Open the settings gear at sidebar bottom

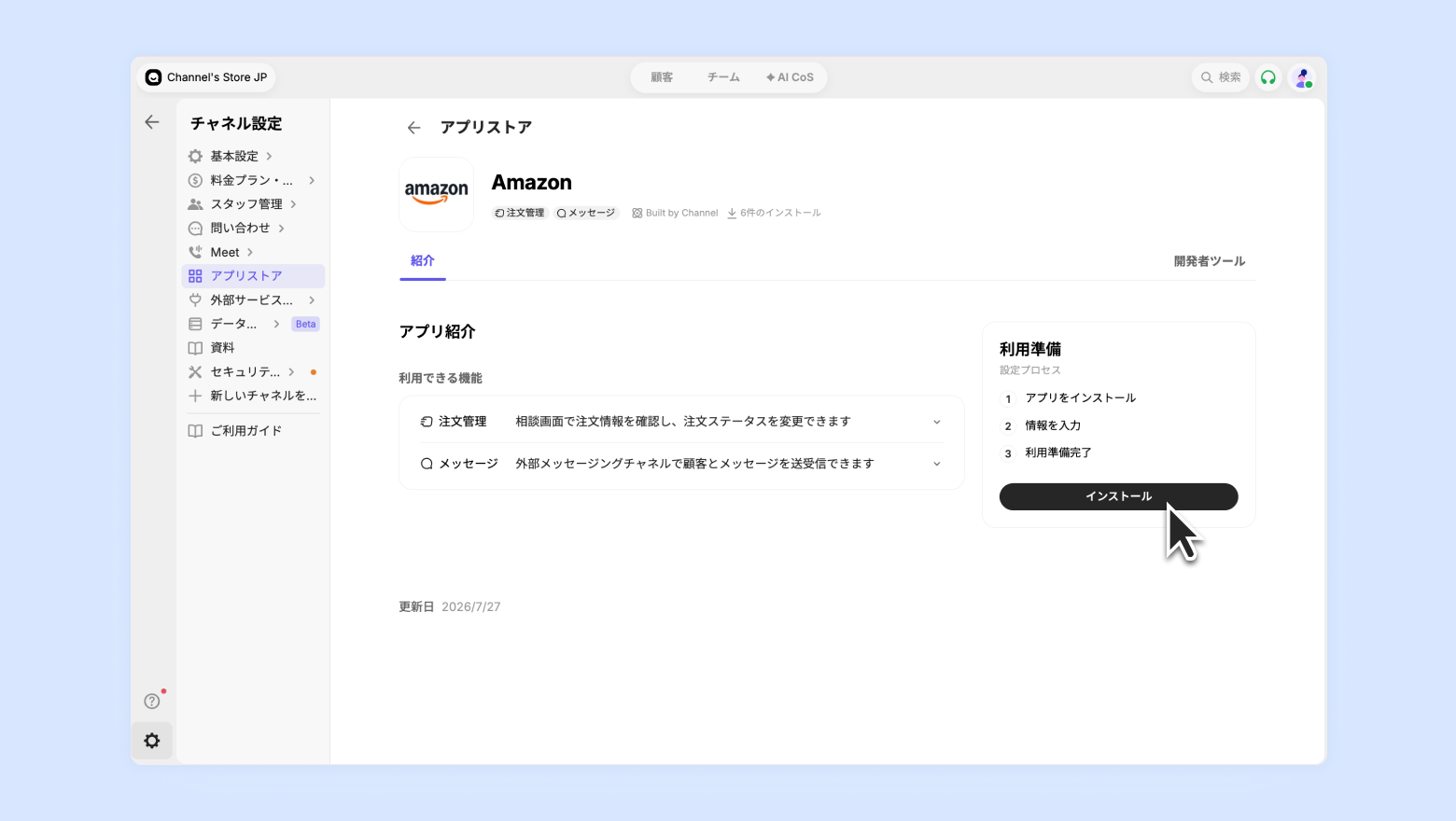(152, 741)
